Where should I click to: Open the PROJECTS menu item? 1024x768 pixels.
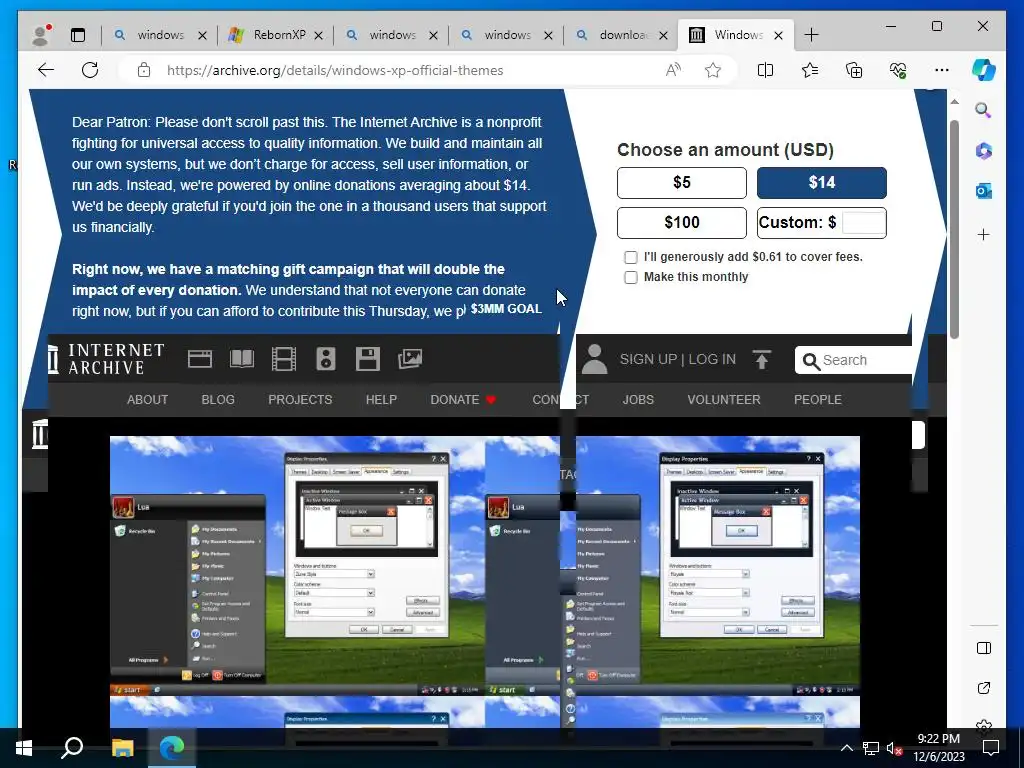tap(300, 400)
